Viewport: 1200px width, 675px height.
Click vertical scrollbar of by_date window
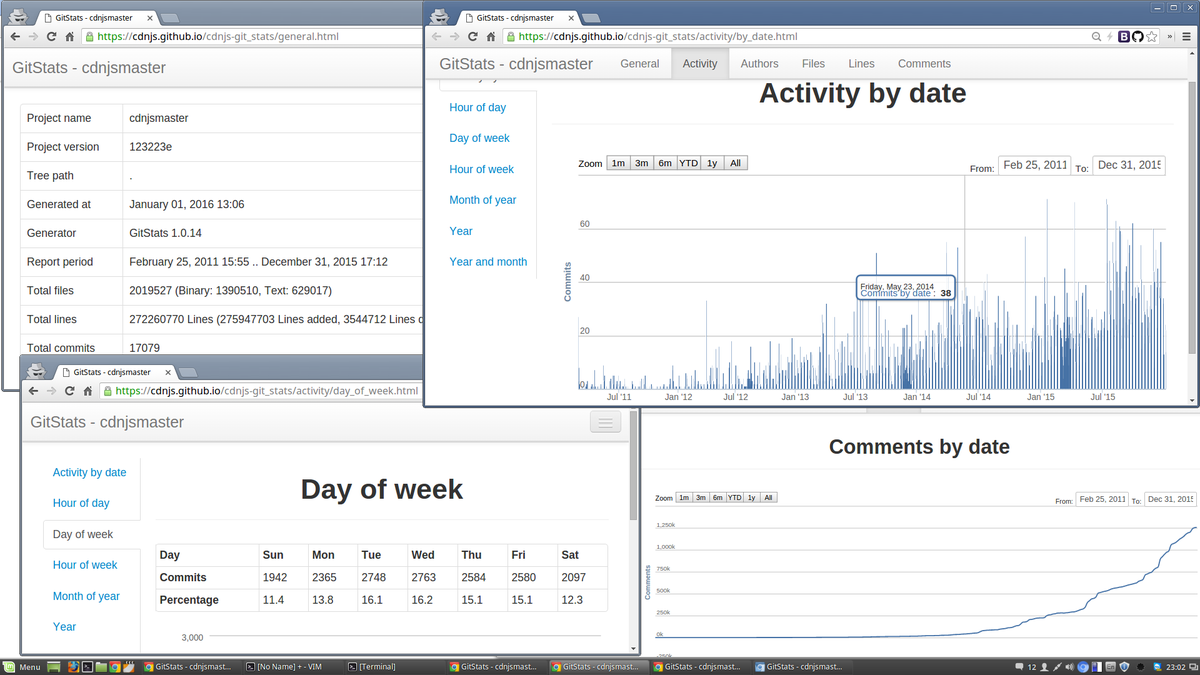(1191, 218)
